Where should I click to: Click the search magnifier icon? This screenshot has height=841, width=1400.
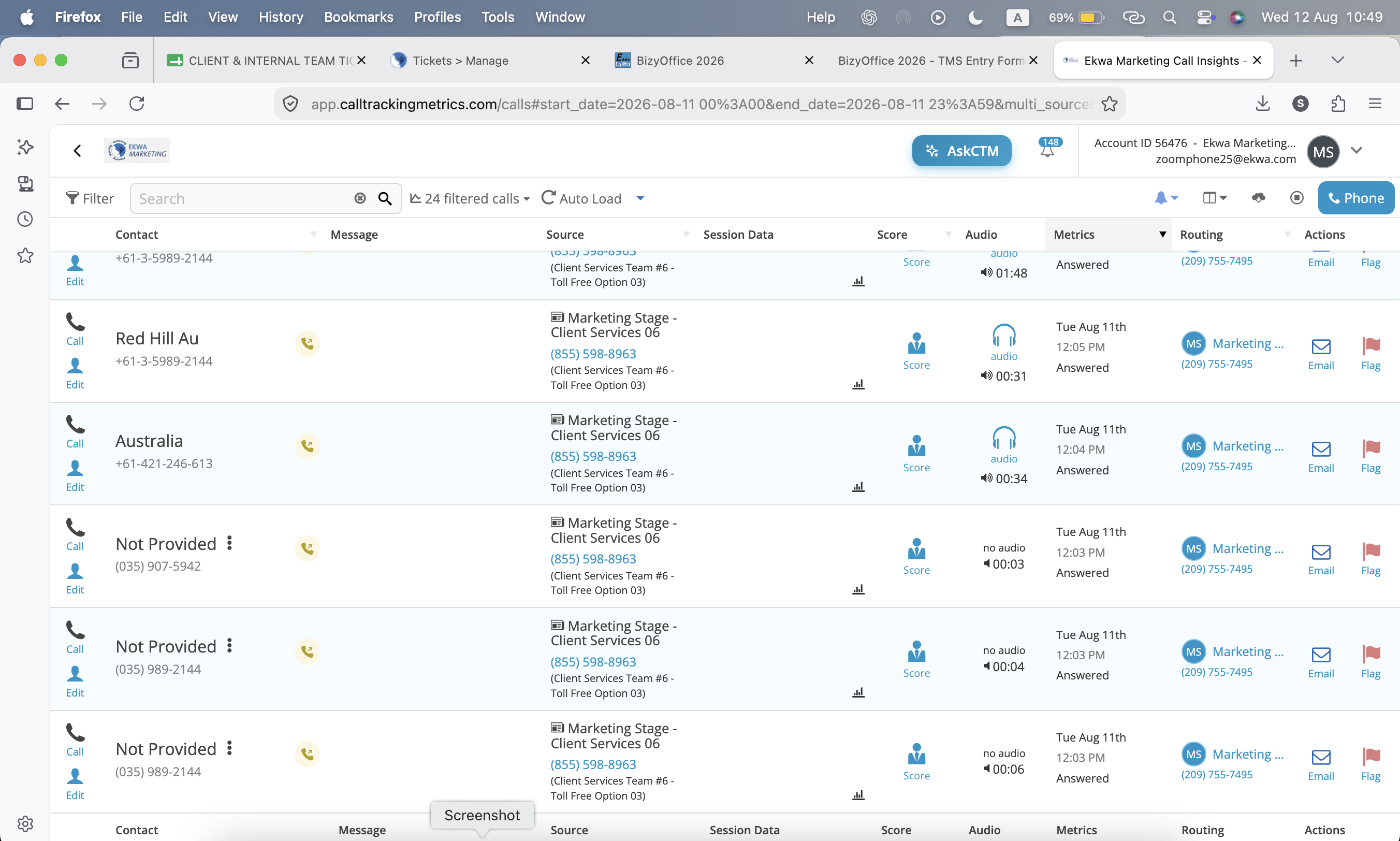[385, 198]
